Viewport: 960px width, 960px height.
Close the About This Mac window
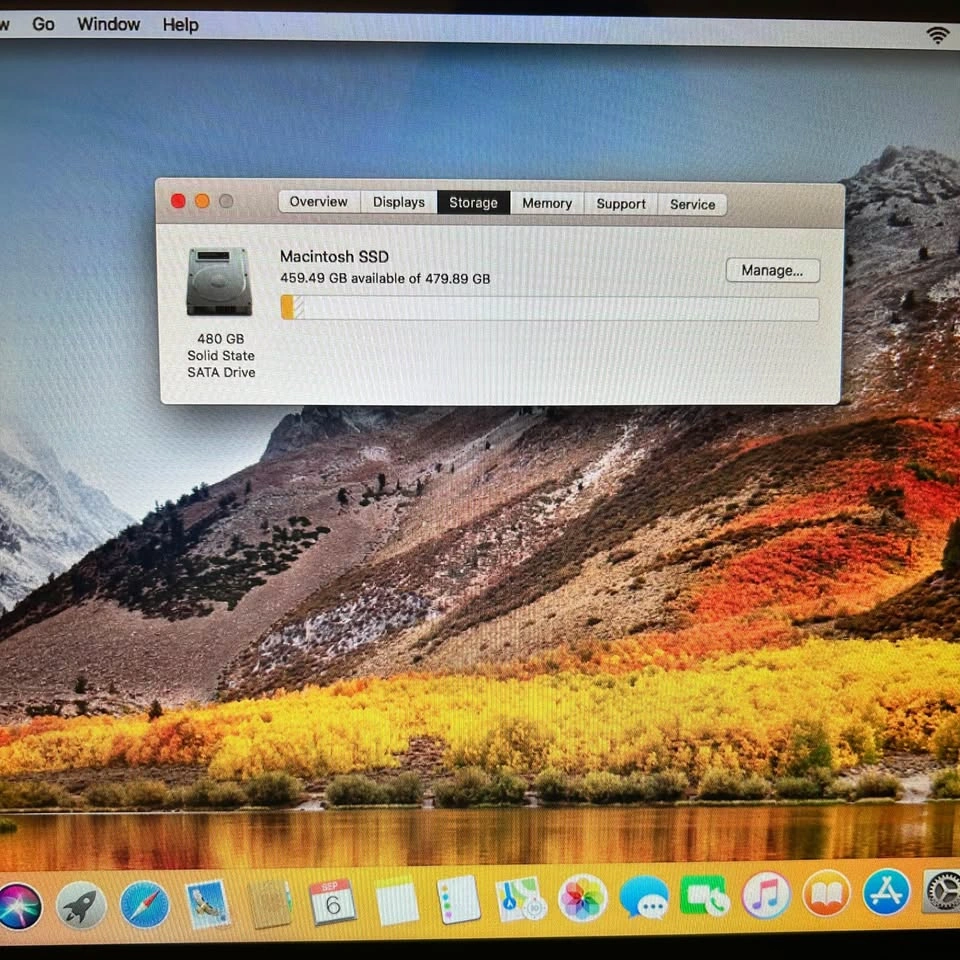tap(178, 201)
